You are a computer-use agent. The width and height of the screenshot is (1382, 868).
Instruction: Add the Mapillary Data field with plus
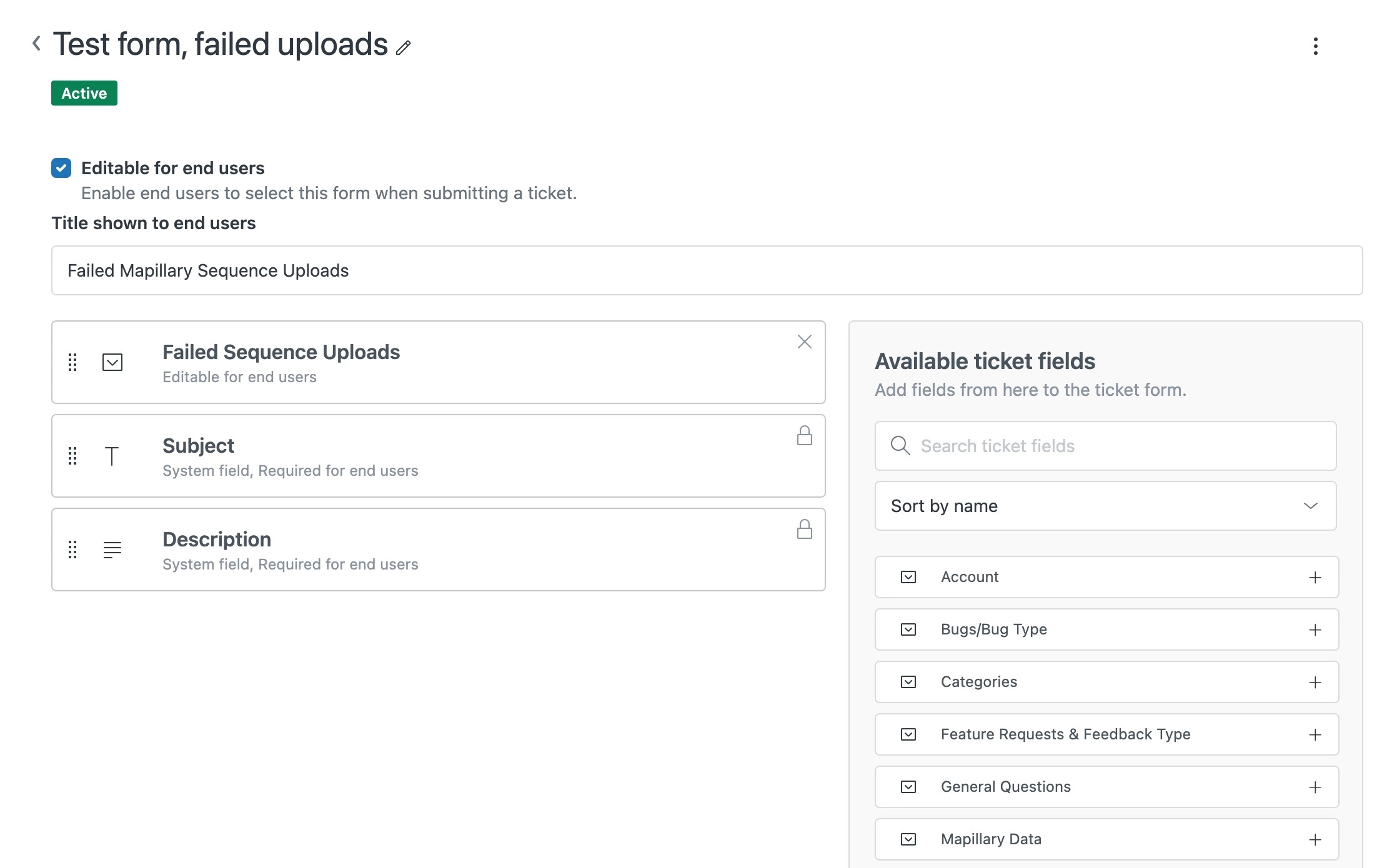coord(1315,840)
